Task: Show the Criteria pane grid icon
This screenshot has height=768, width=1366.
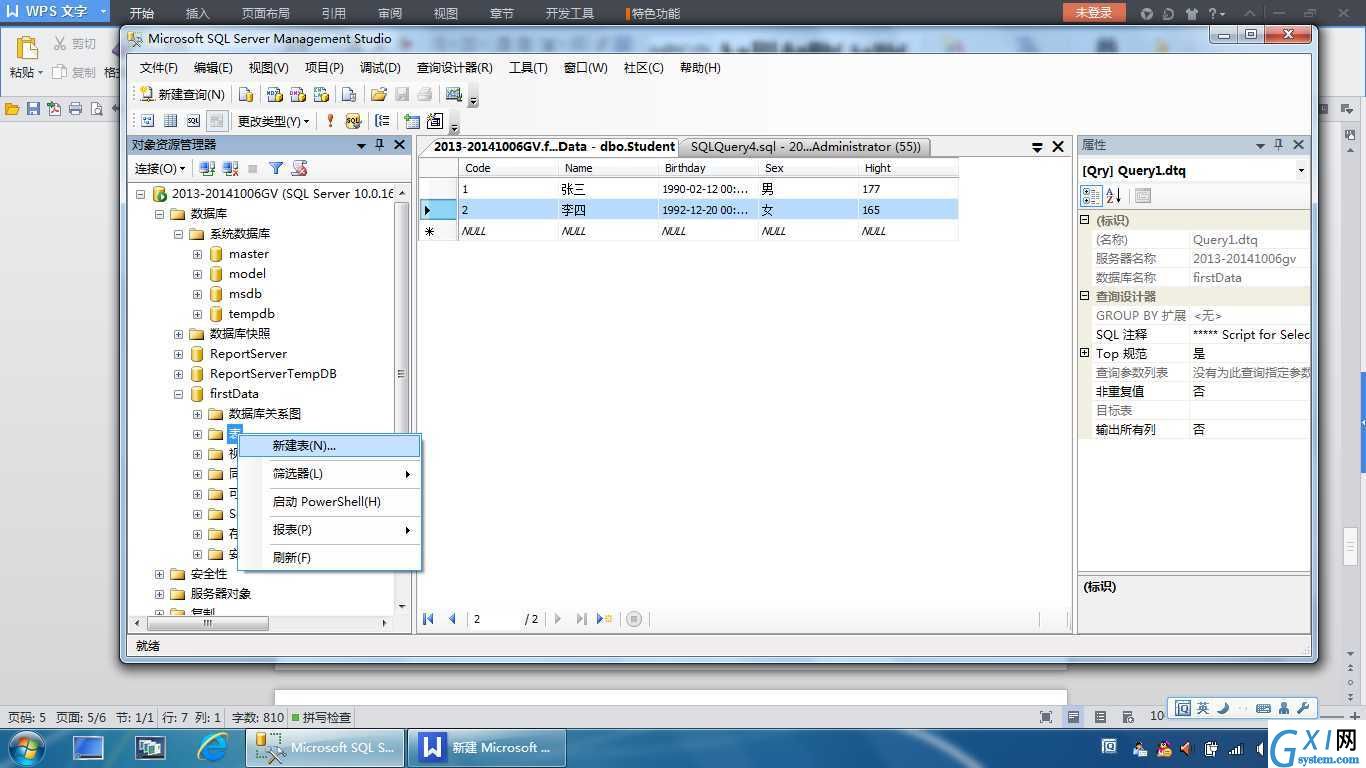Action: (x=170, y=121)
